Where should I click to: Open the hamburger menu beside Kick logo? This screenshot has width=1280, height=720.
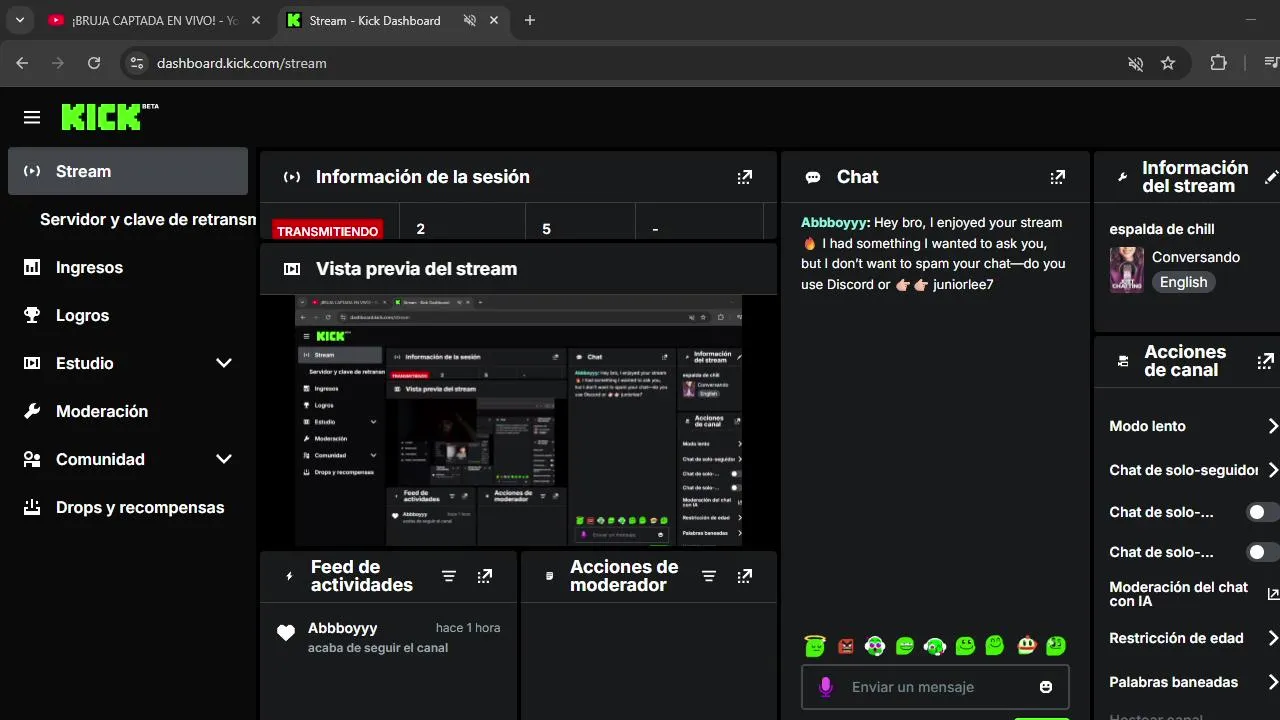pos(32,118)
